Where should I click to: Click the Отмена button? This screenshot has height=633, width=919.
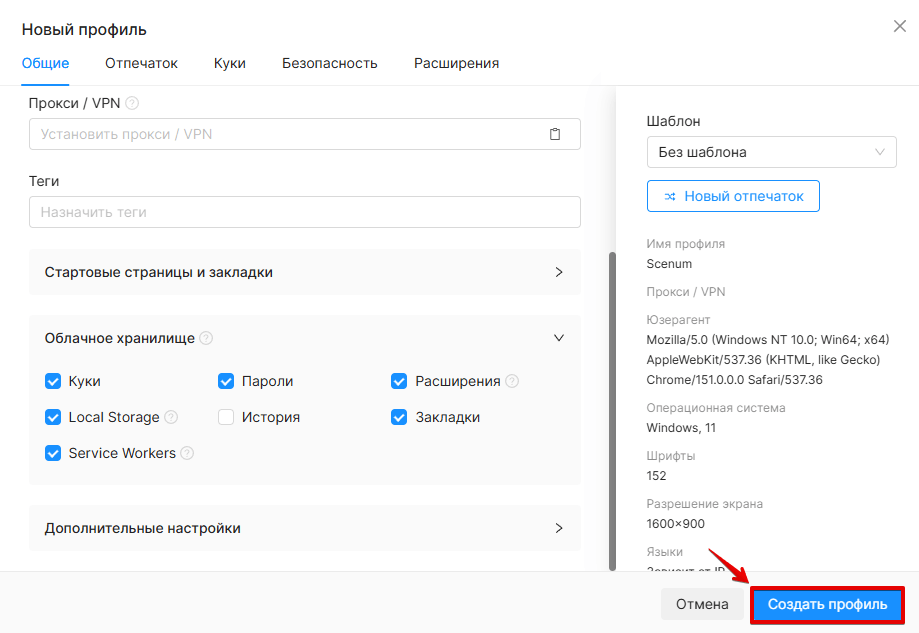(x=702, y=604)
